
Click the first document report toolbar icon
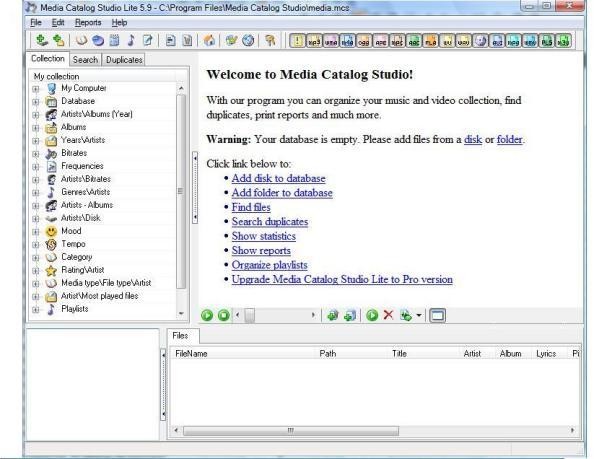(170, 40)
